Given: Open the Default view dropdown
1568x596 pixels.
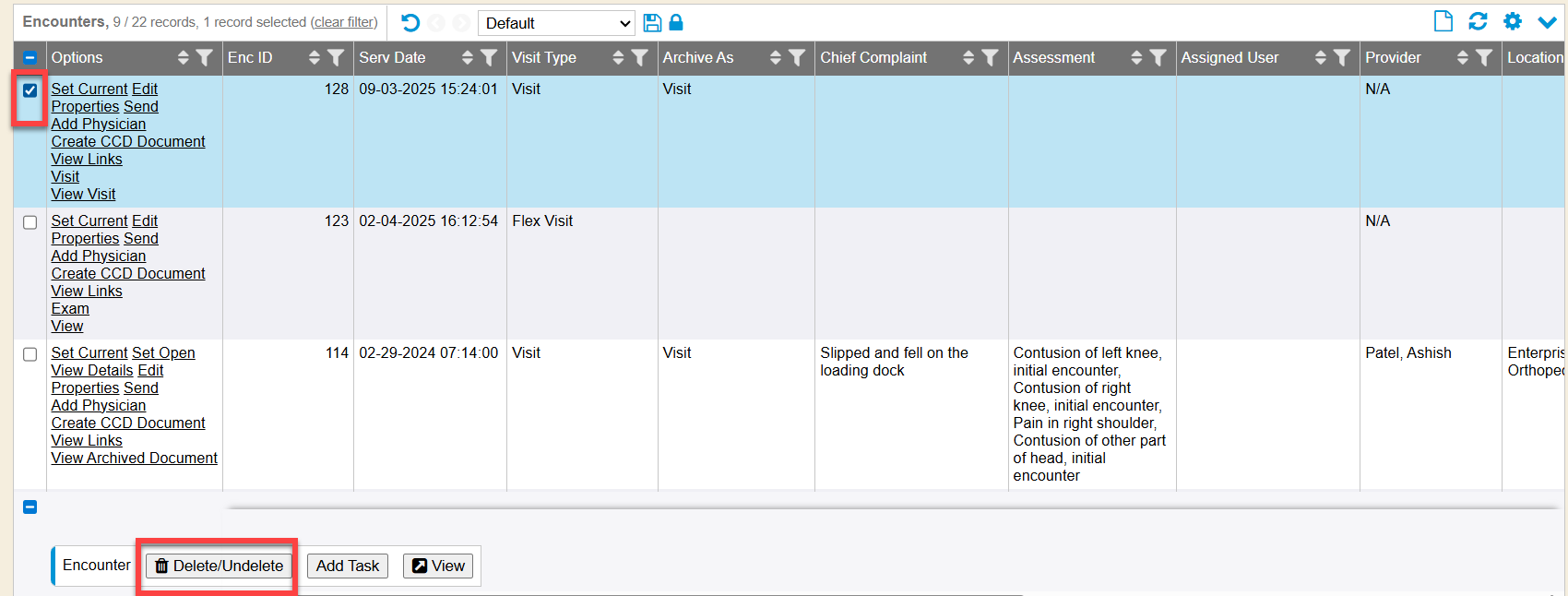Looking at the screenshot, I should point(556,23).
